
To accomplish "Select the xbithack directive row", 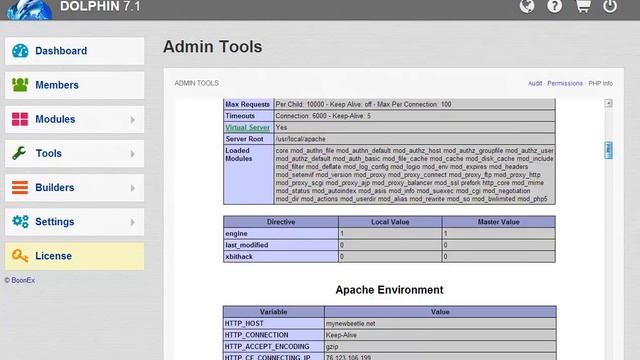I will click(x=389, y=256).
